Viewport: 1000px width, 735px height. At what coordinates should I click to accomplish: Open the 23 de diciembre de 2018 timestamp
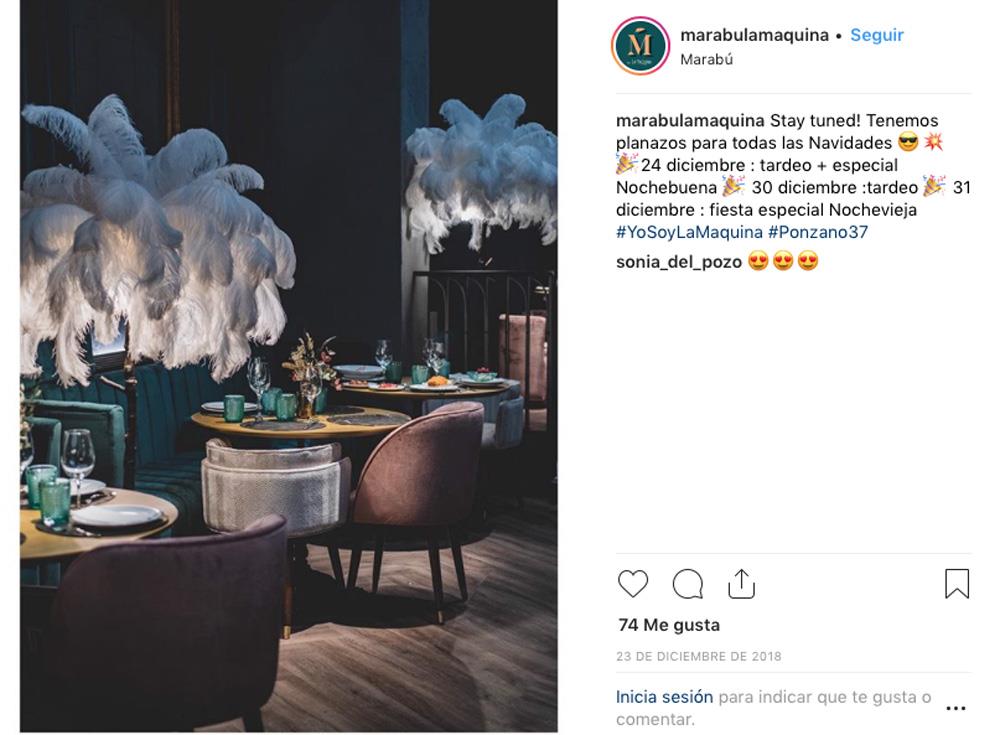(x=698, y=656)
